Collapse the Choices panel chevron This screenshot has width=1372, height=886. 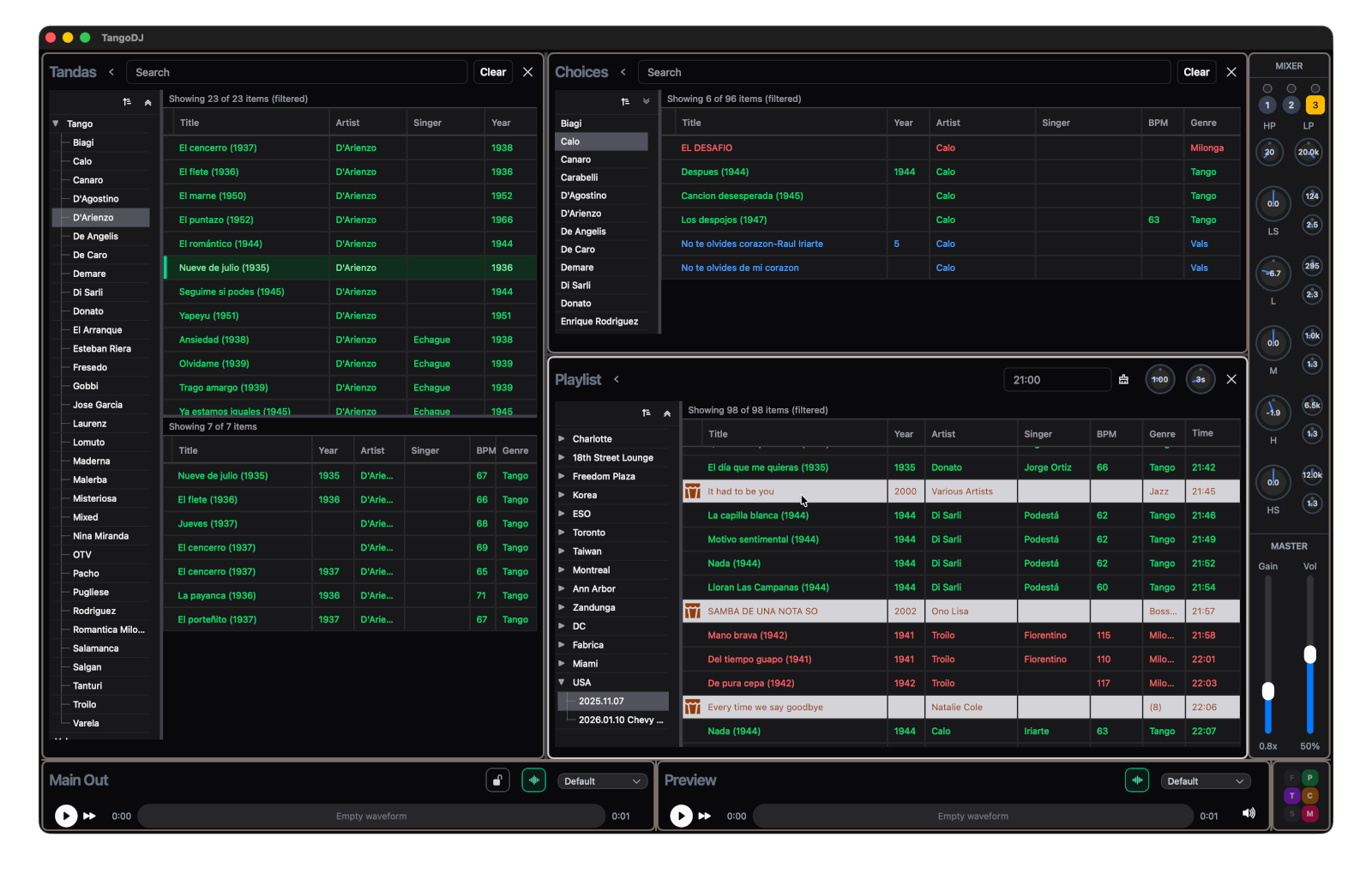623,72
